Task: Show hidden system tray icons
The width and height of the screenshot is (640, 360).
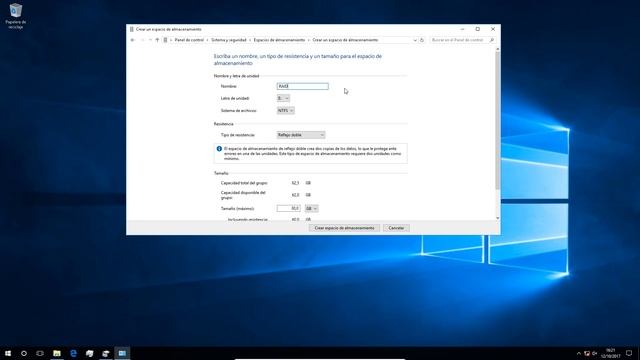Action: (578, 353)
